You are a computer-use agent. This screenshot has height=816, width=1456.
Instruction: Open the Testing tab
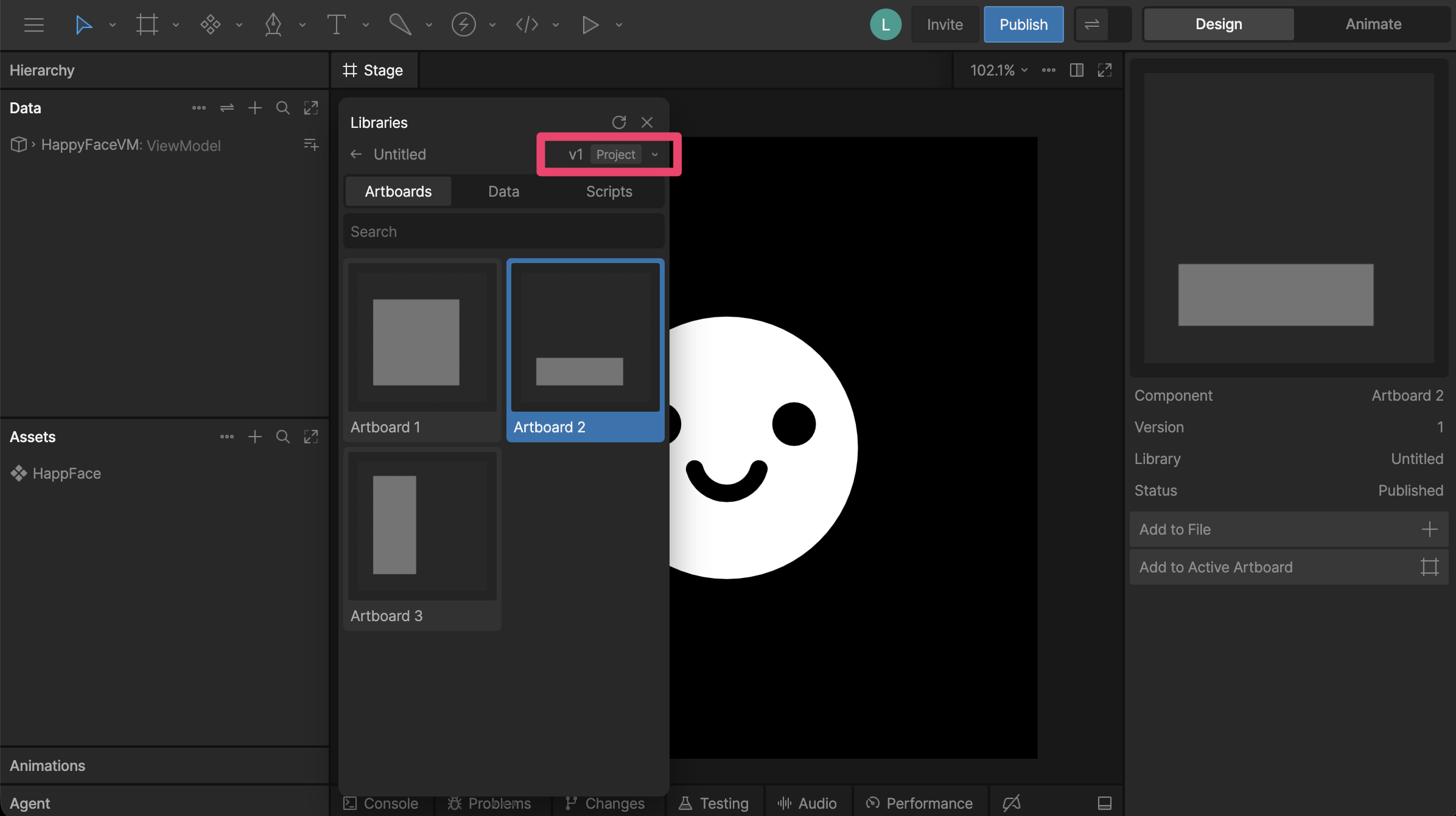(x=713, y=803)
